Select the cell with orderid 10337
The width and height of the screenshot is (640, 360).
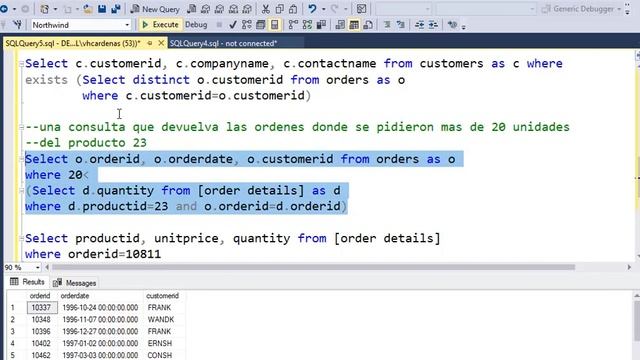click(42, 307)
